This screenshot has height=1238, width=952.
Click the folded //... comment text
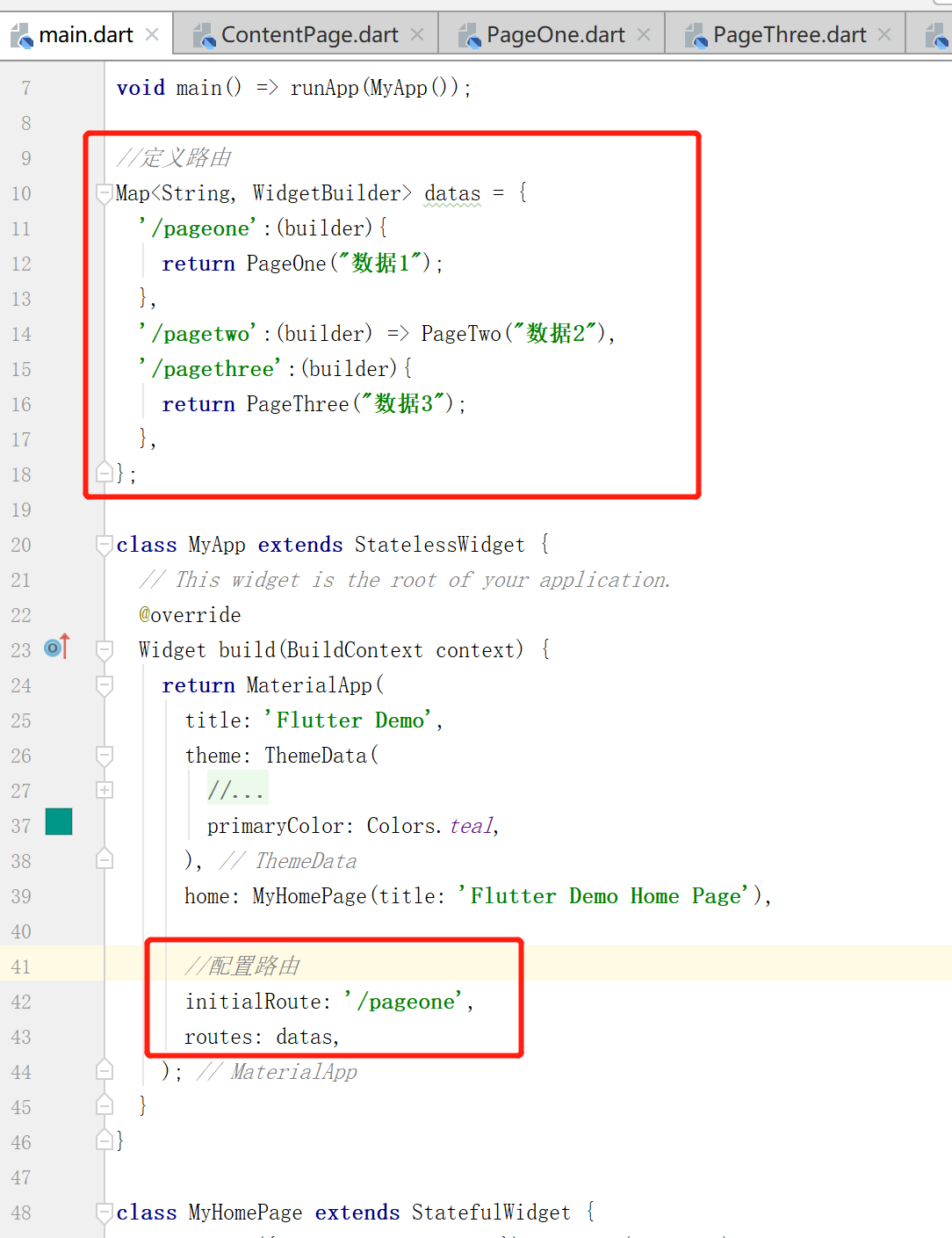tap(236, 790)
